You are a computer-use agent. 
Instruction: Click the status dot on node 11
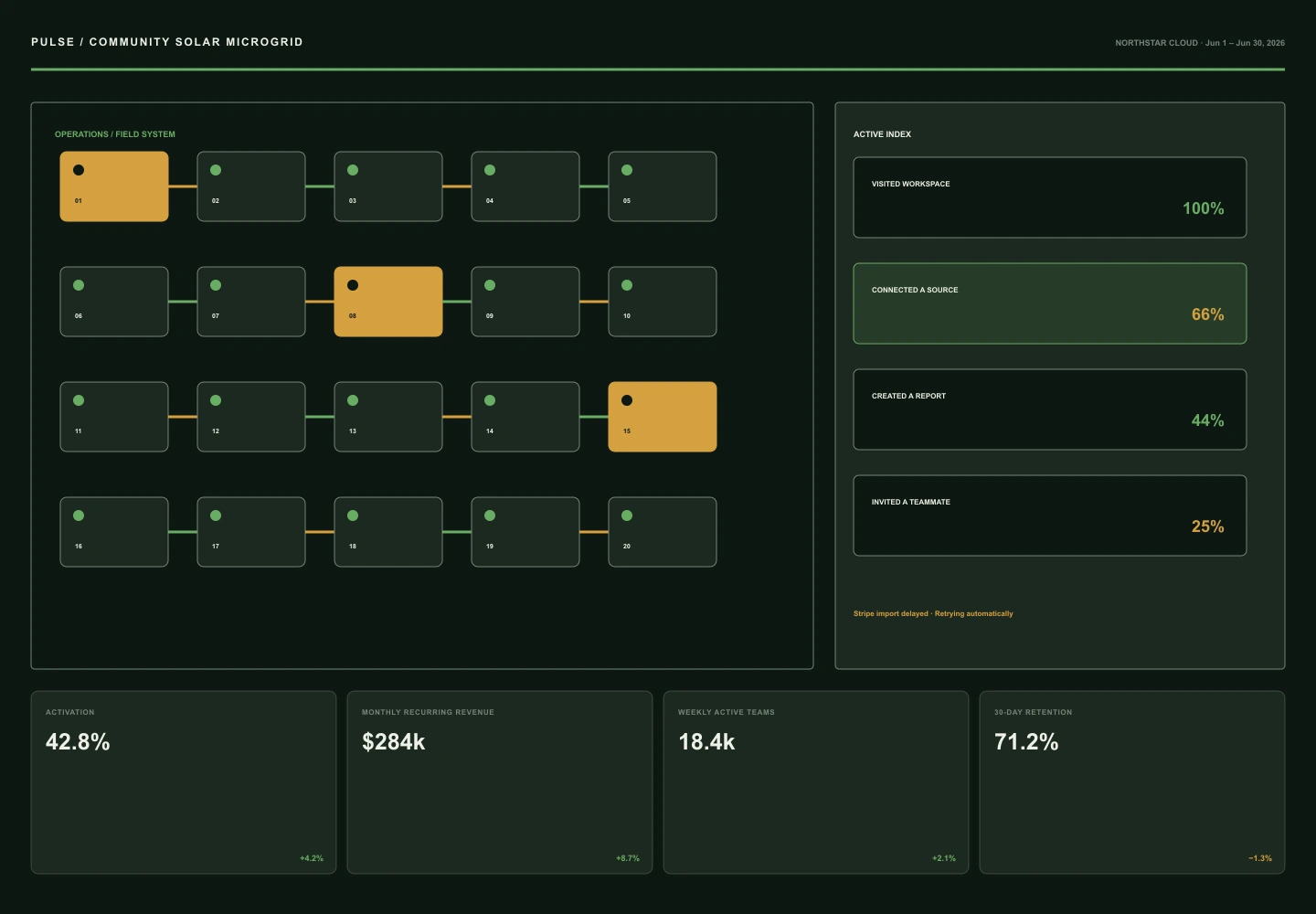tap(79, 400)
